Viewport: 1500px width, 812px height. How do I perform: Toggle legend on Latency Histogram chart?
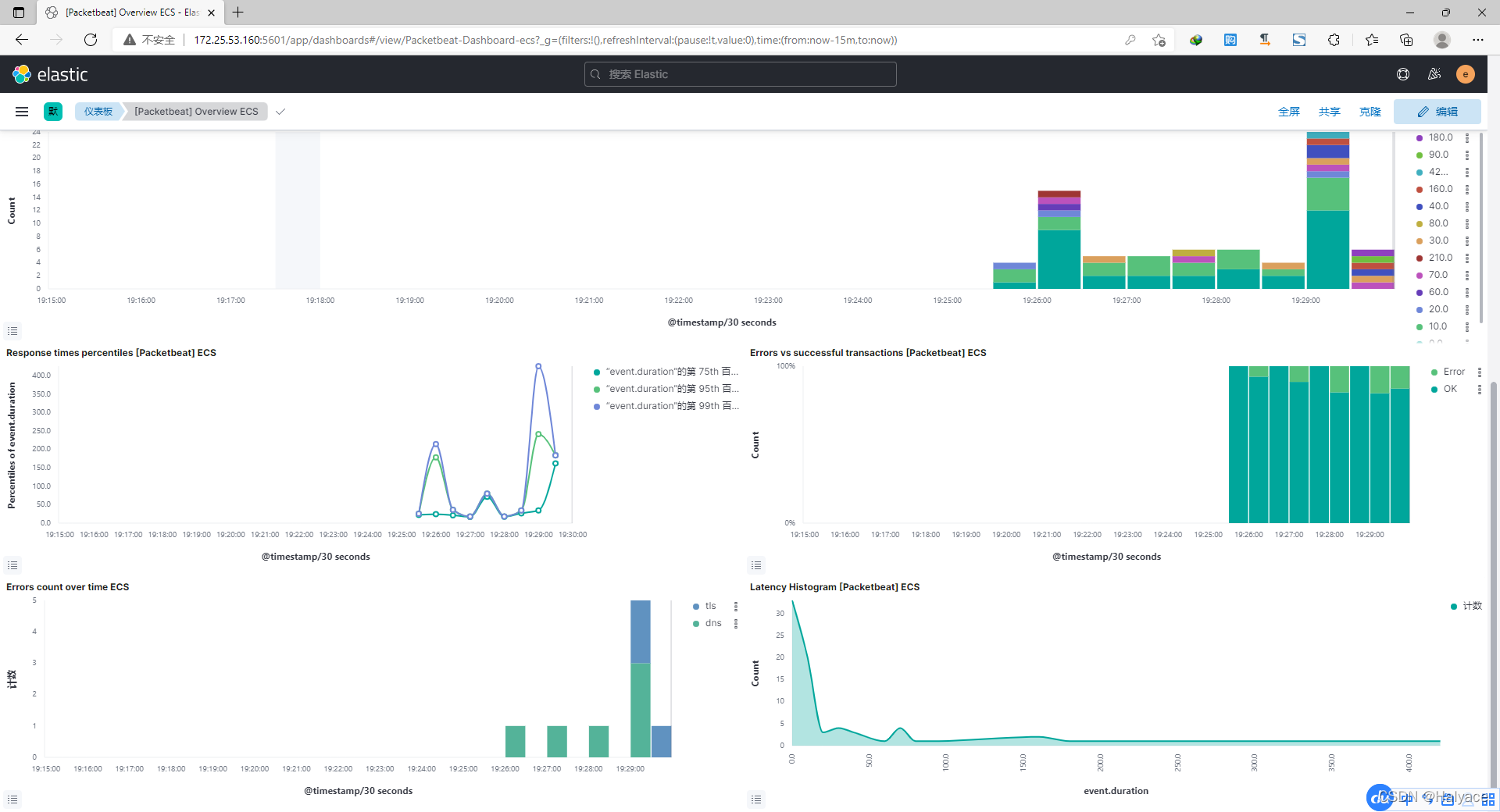756,800
